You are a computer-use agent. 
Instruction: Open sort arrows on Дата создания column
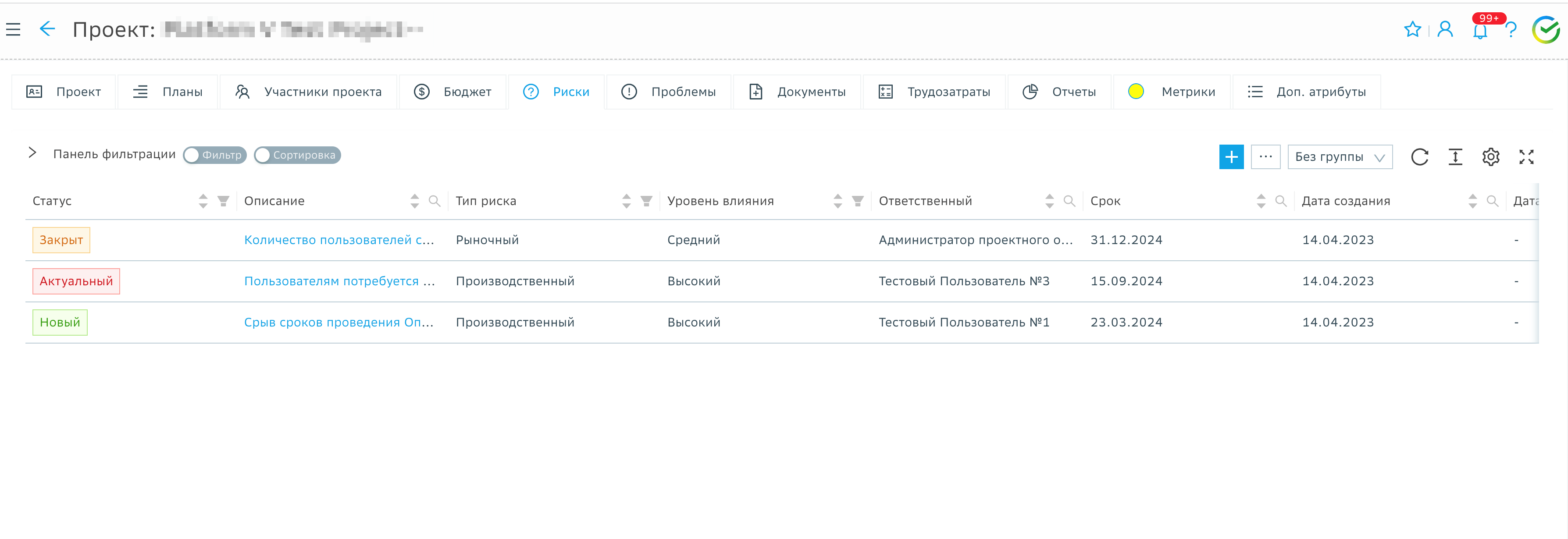coord(1473,201)
